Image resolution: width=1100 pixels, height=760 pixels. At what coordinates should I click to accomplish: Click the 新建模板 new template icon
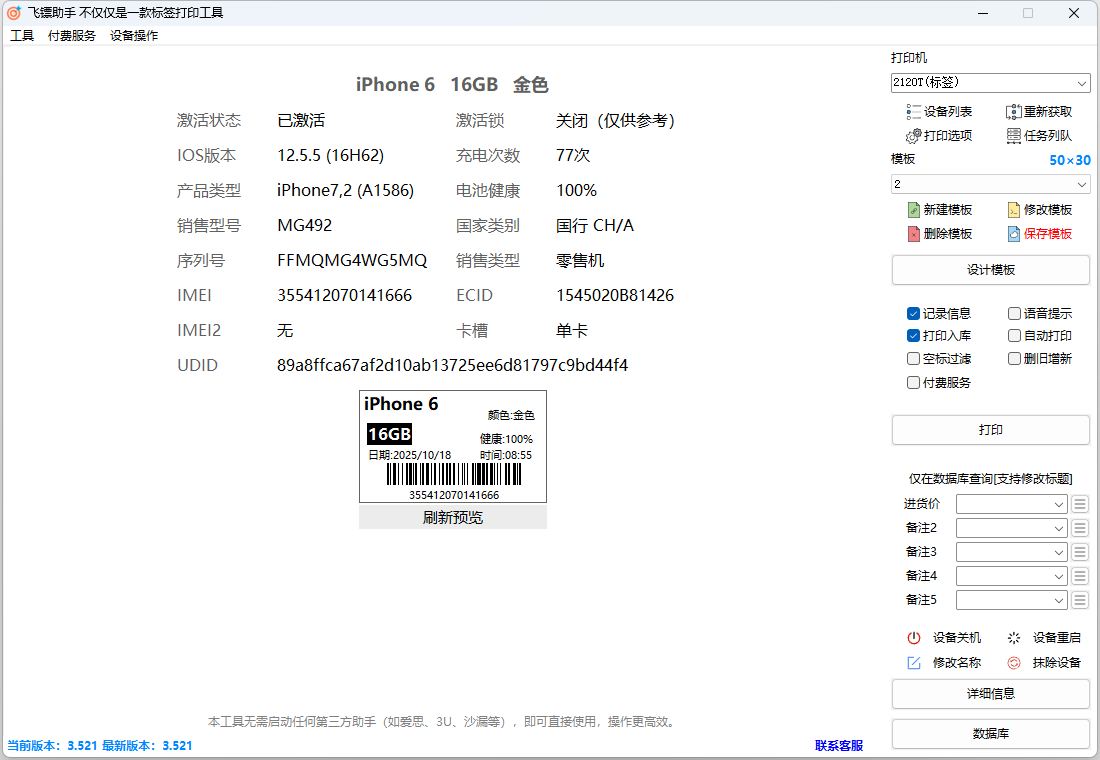pos(913,210)
